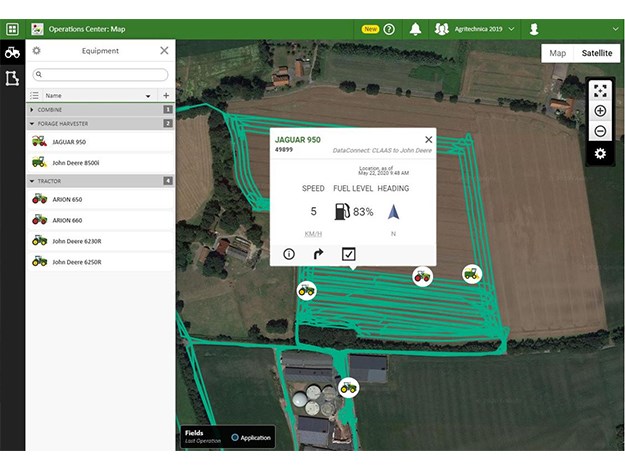Select John Deere 6250R tractor

tap(100, 262)
